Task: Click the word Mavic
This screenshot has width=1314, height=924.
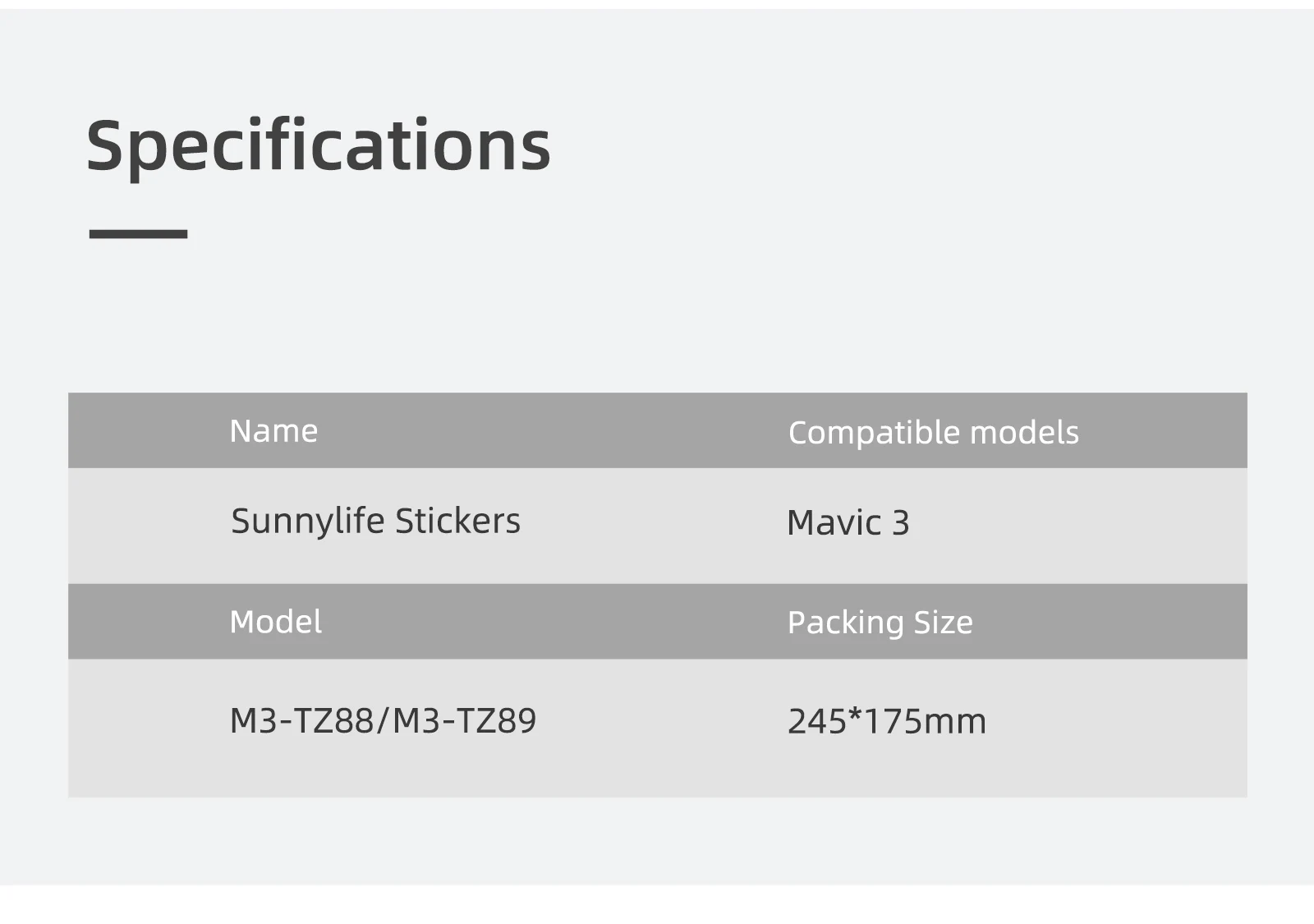Action: (x=834, y=523)
